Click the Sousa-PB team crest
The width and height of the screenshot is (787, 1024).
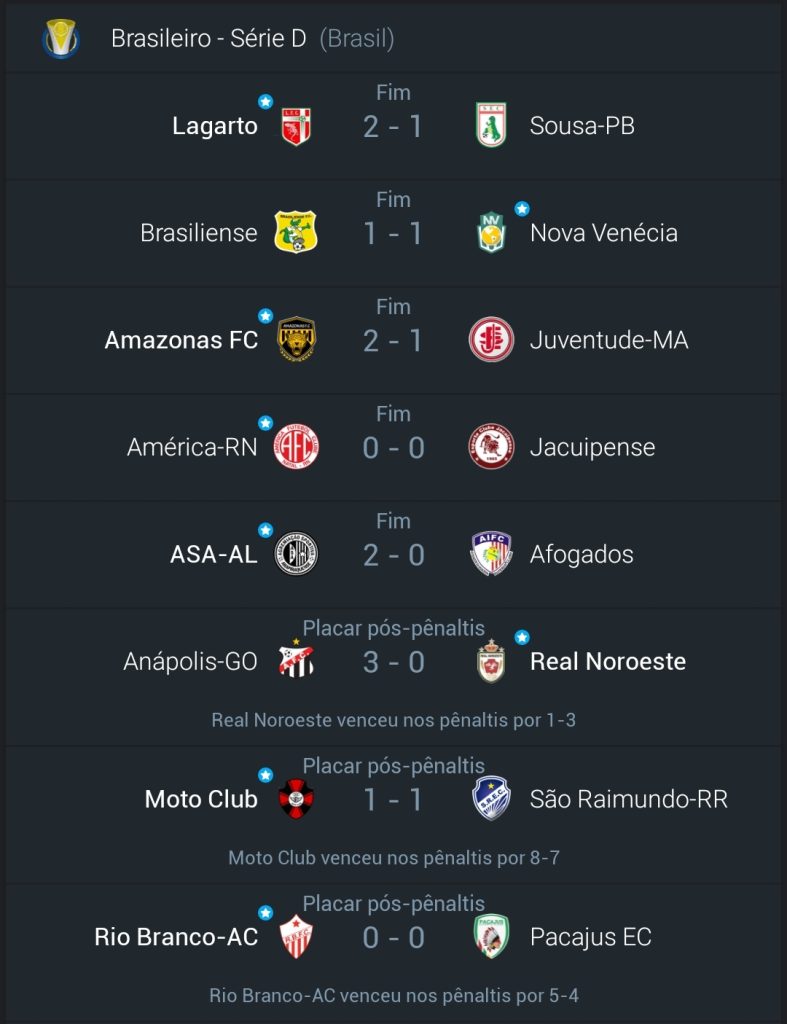tap(491, 125)
